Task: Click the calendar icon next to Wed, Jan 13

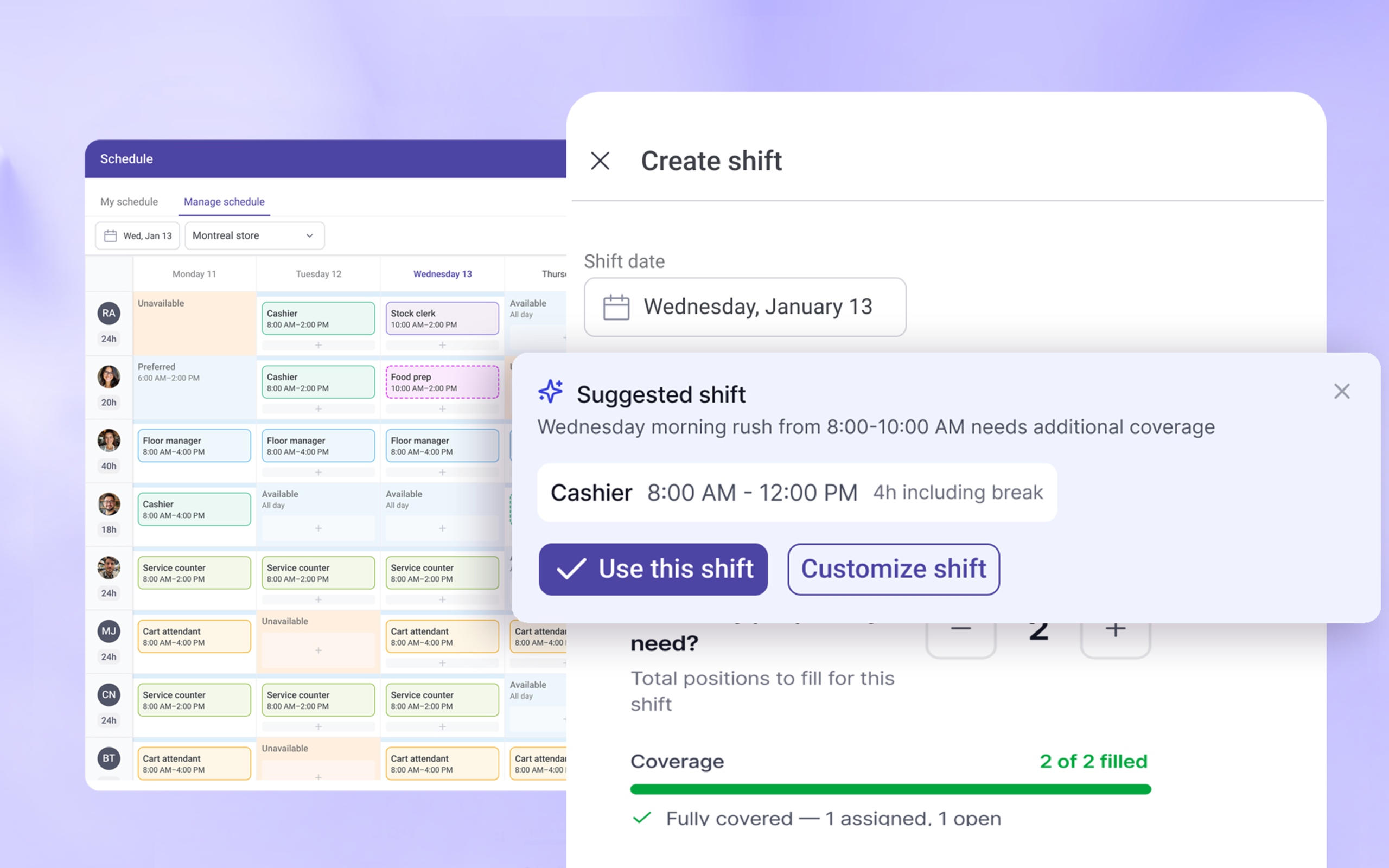Action: (110, 236)
